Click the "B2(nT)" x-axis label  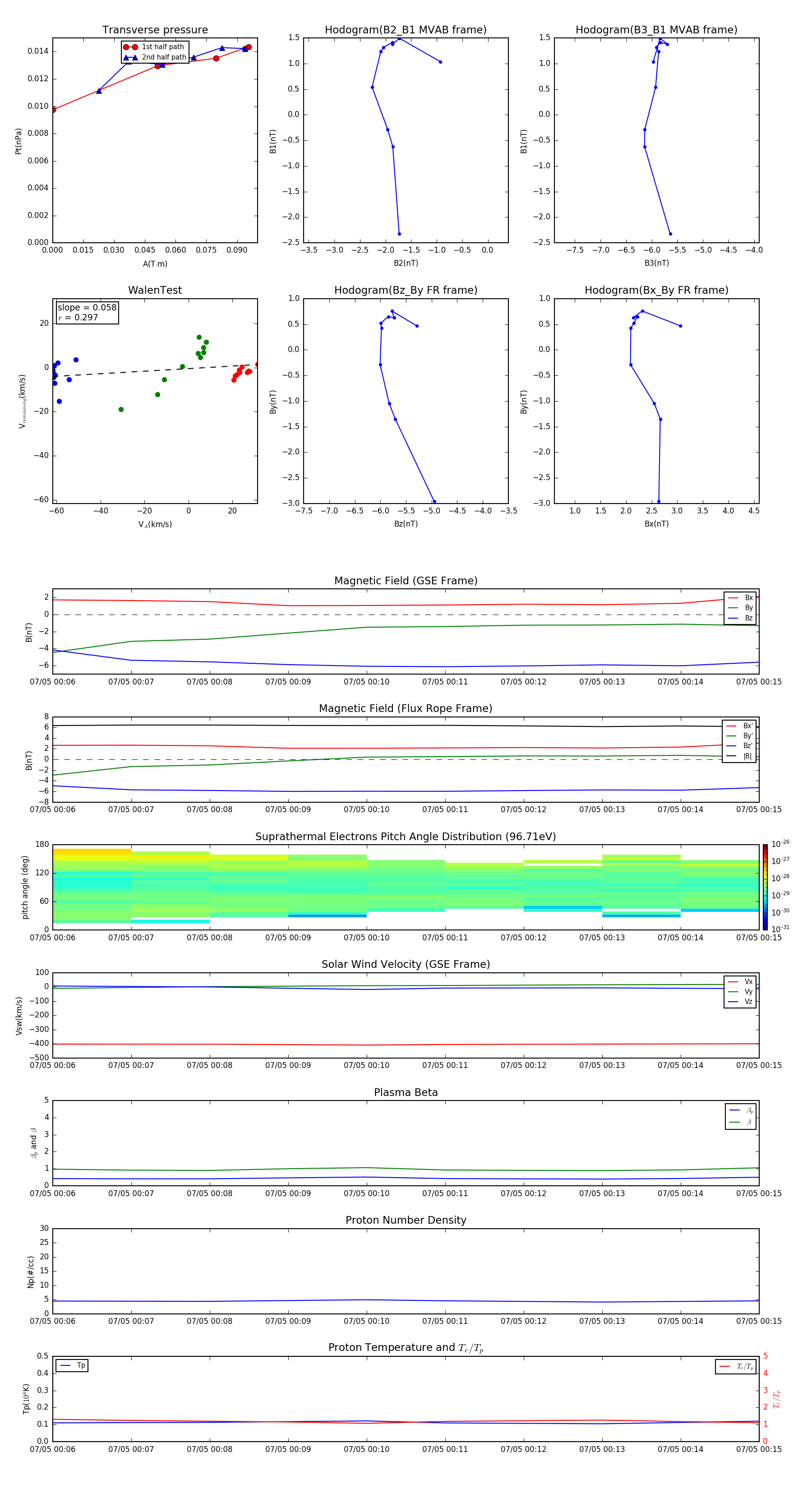click(406, 263)
